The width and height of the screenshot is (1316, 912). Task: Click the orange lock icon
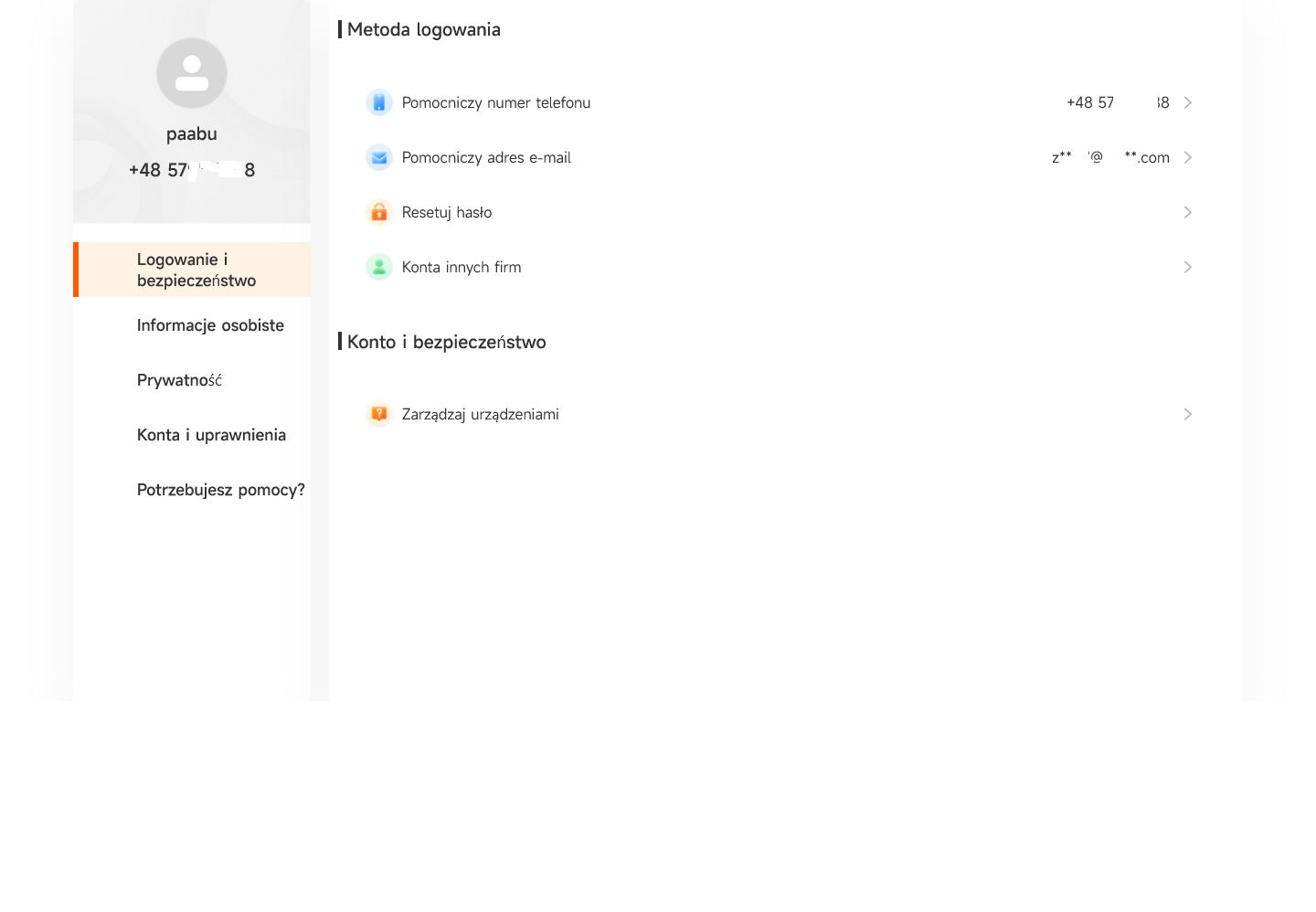tap(379, 212)
